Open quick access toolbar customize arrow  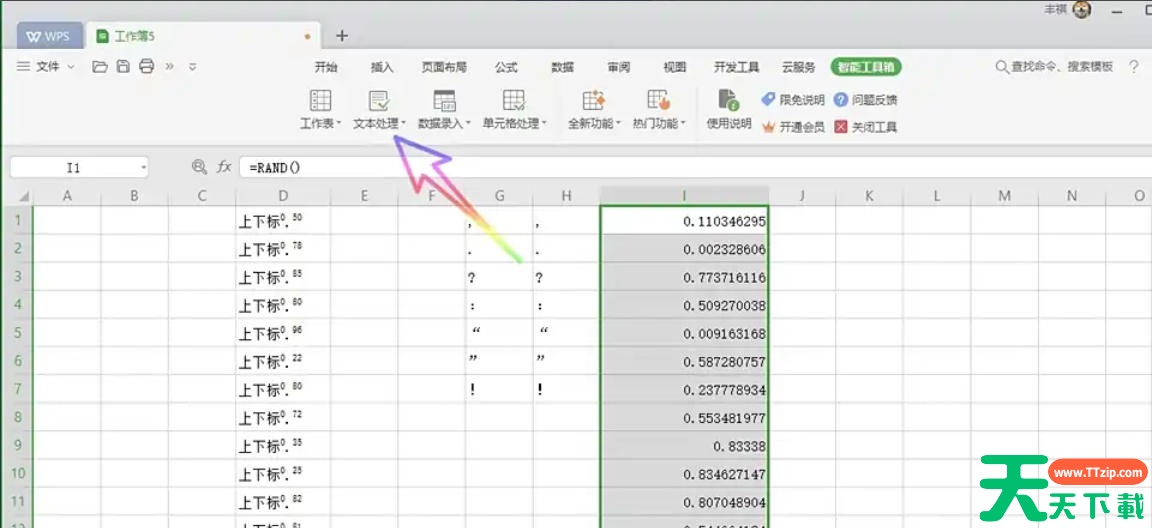tap(192, 67)
